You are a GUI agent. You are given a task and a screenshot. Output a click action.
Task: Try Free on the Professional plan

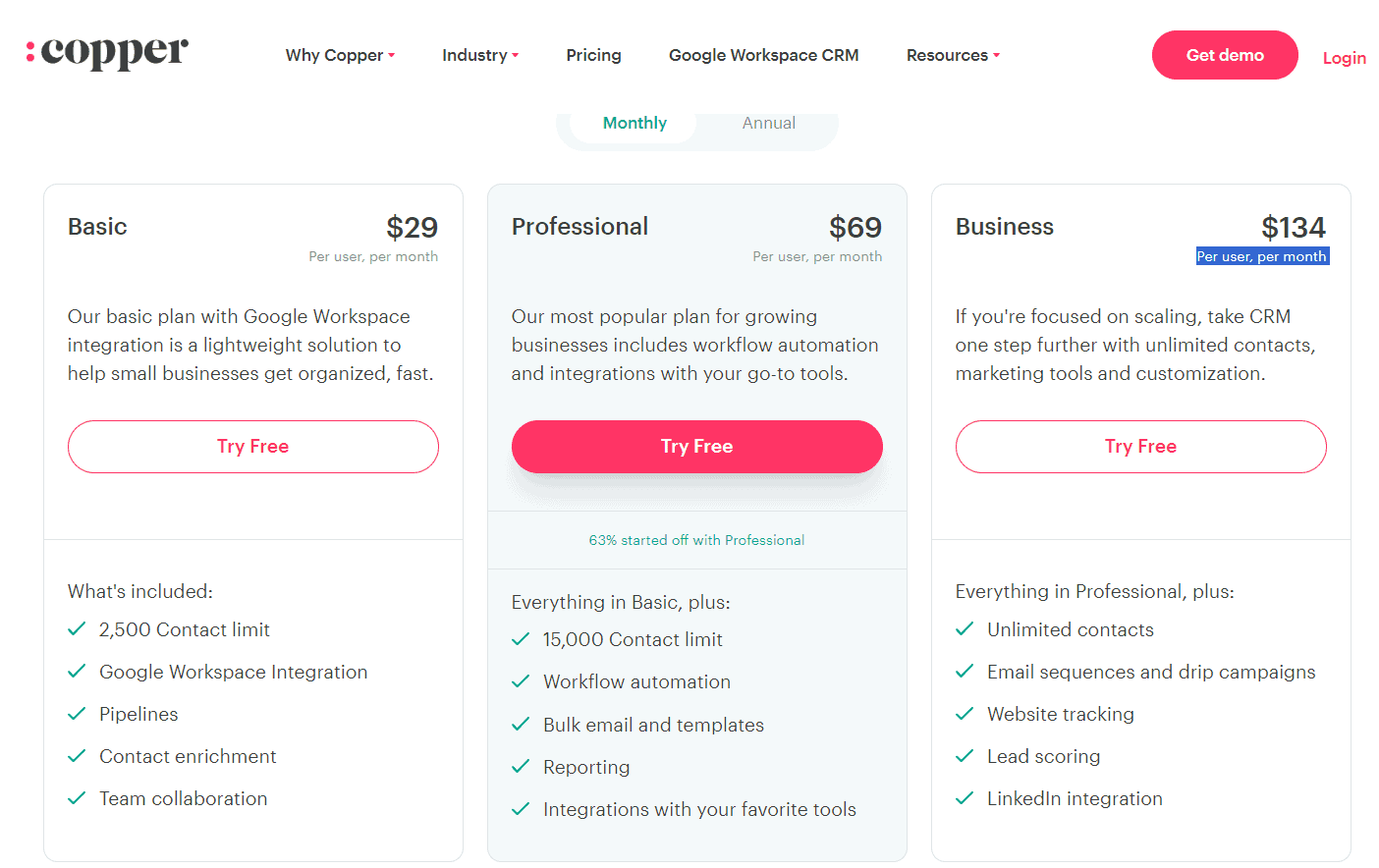[x=696, y=446]
